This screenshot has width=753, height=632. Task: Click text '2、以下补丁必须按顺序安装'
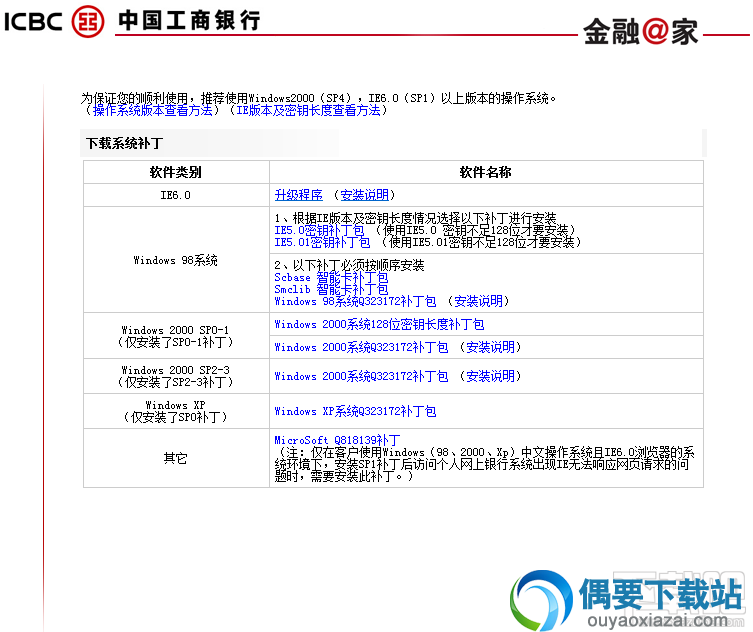[x=350, y=266]
